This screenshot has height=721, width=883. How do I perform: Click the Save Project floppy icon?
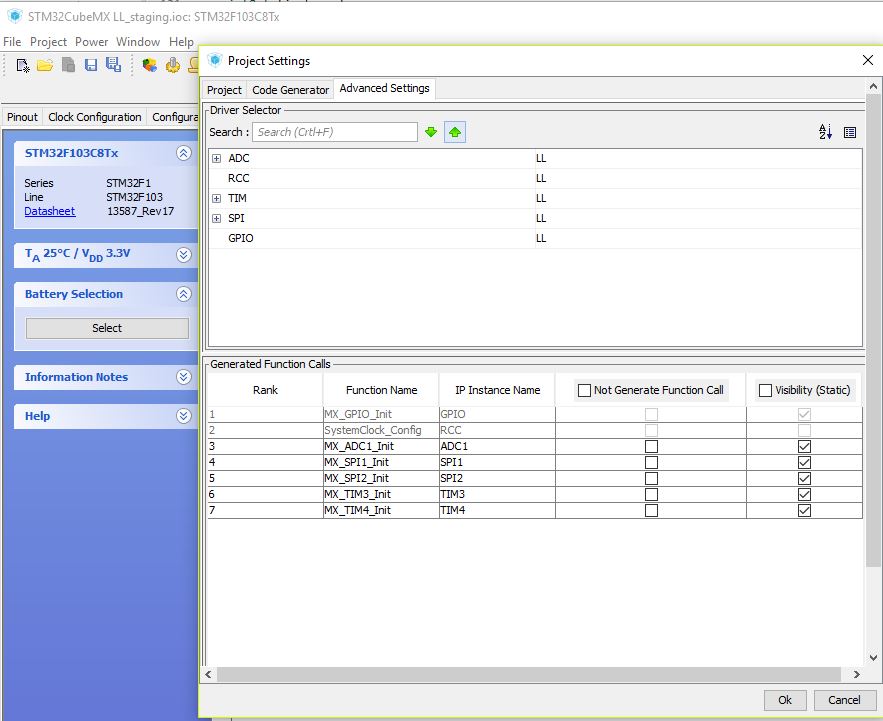91,65
